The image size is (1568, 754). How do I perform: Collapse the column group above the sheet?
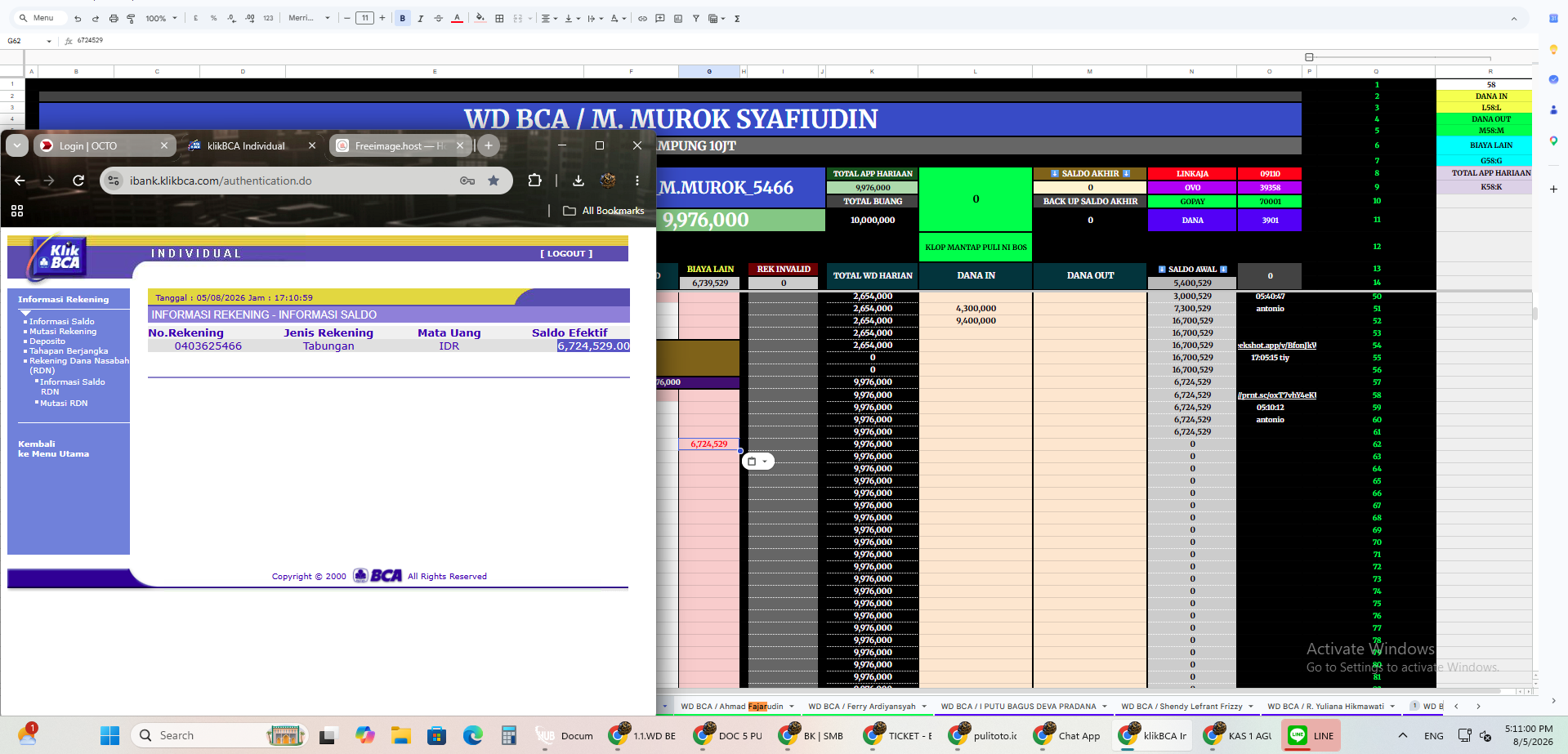tap(1309, 57)
